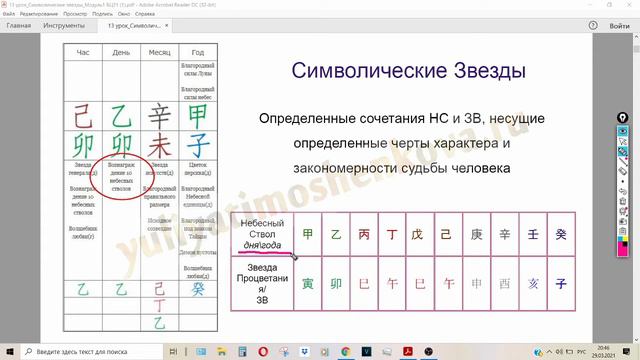
Task: Click the taskbar search field
Action: click(91, 351)
